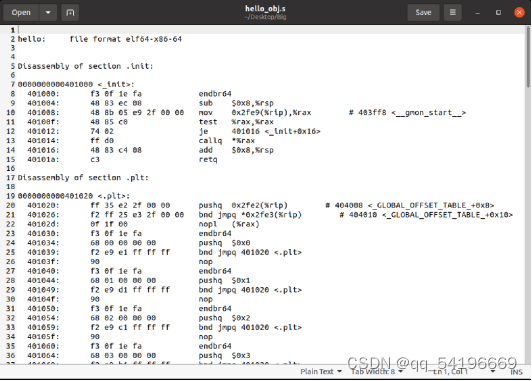Click 'add $0x8,%rsp' instruction
The height and width of the screenshot is (381, 532).
(x=236, y=150)
